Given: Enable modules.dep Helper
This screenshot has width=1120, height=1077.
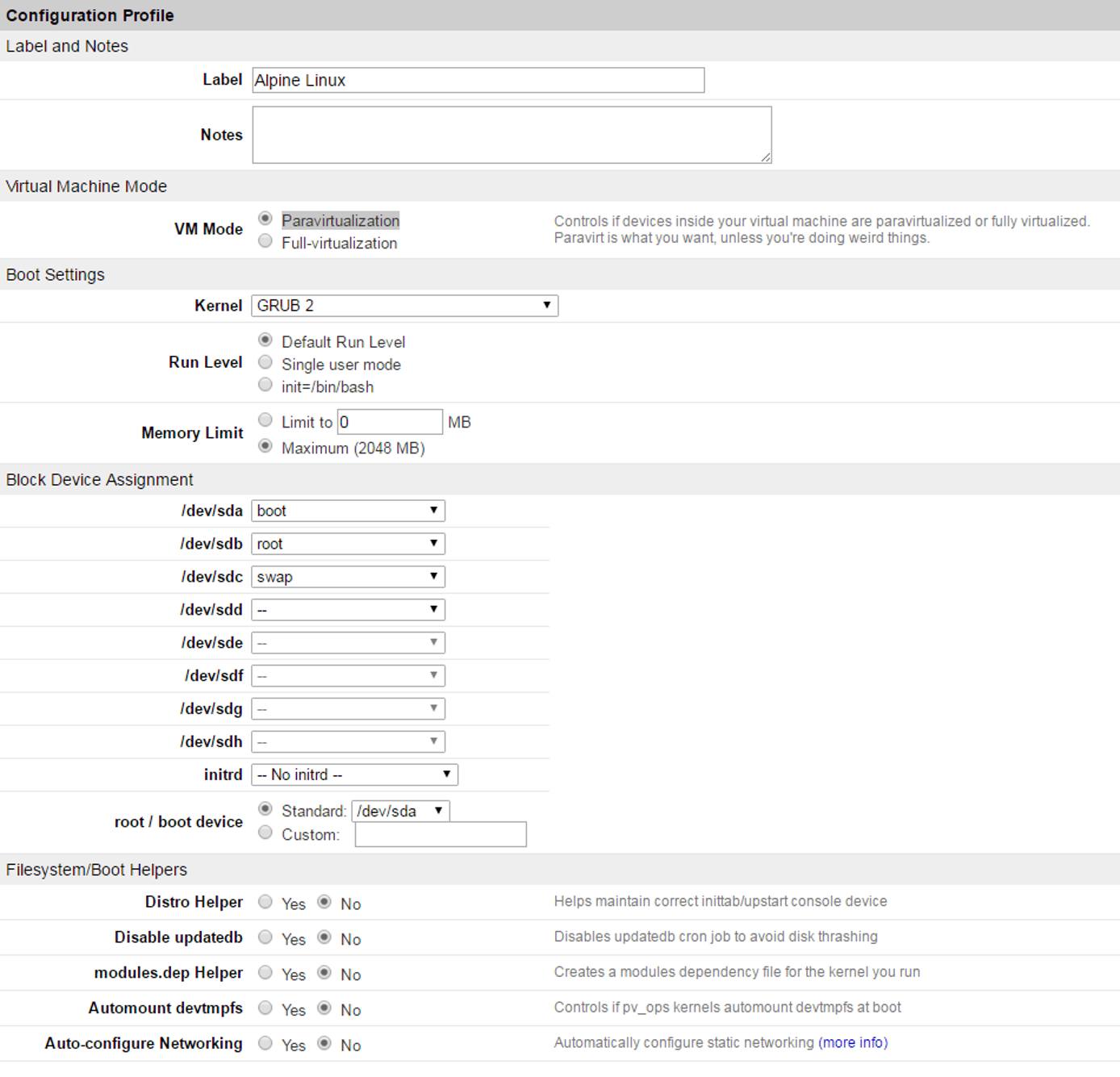Looking at the screenshot, I should [265, 974].
